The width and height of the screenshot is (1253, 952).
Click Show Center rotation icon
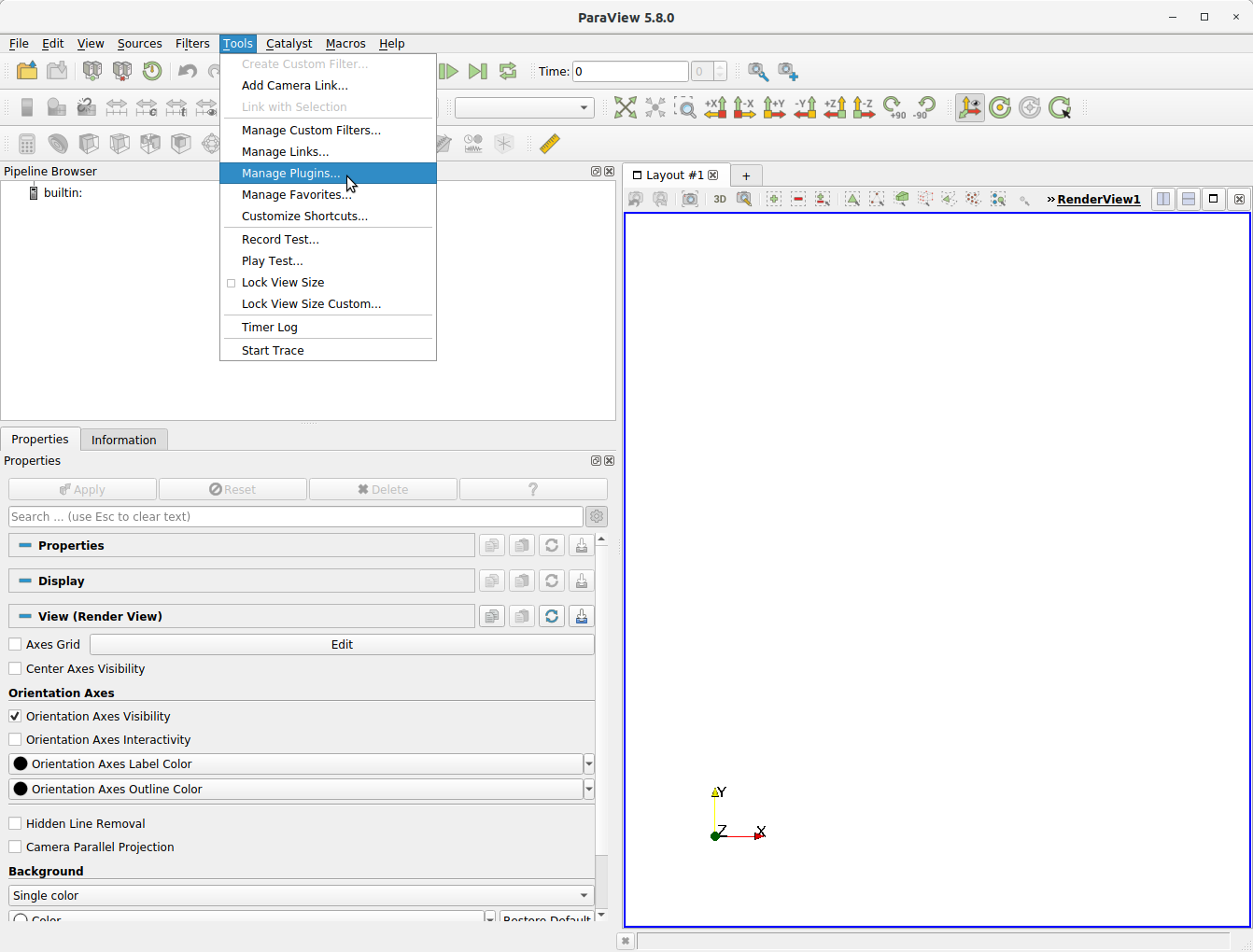click(1000, 107)
